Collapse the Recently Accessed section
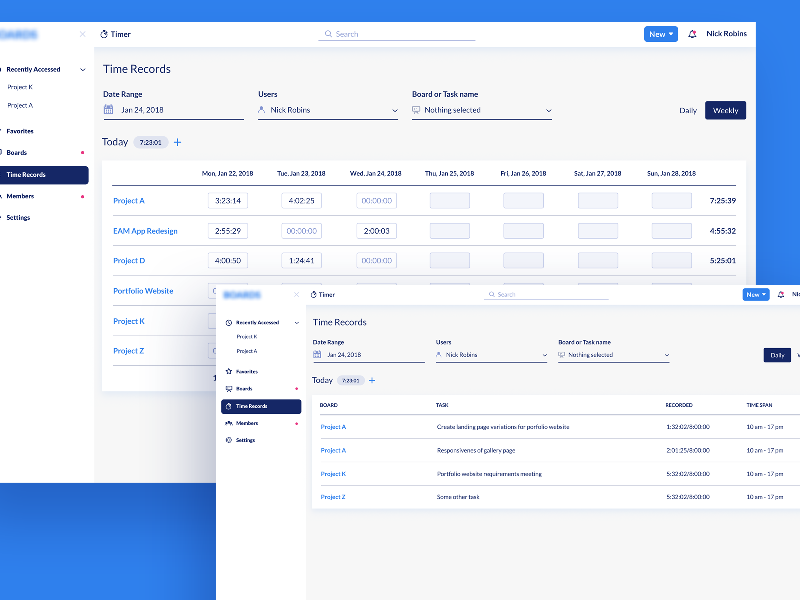 click(82, 71)
